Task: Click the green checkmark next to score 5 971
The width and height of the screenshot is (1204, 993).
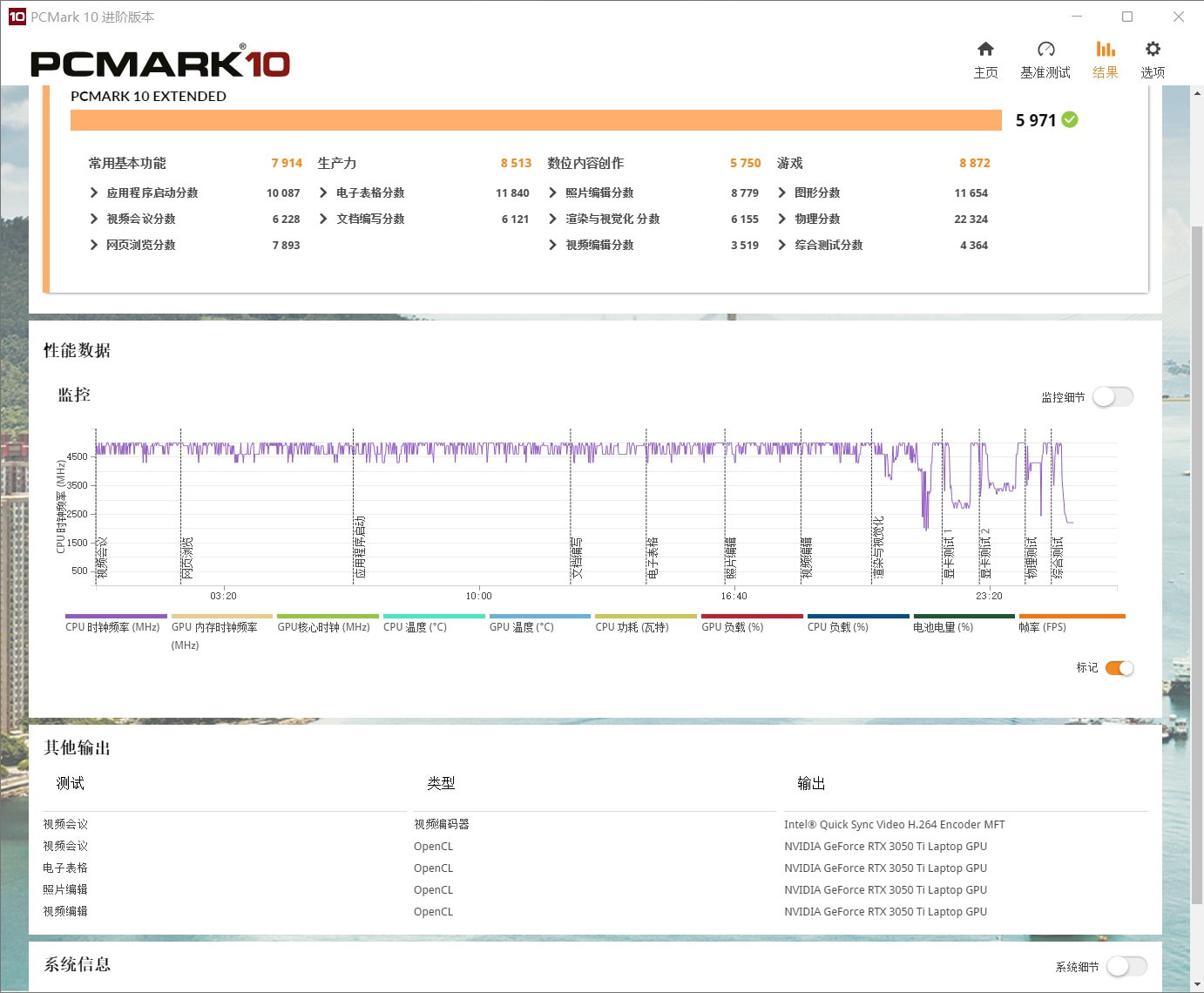Action: pyautogui.click(x=1070, y=120)
